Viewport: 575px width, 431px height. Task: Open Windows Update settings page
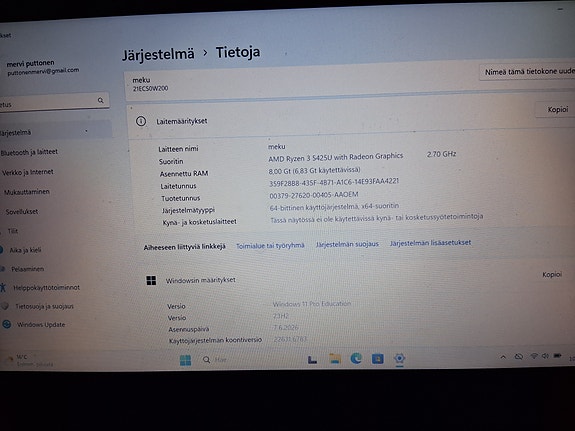[x=41, y=325]
